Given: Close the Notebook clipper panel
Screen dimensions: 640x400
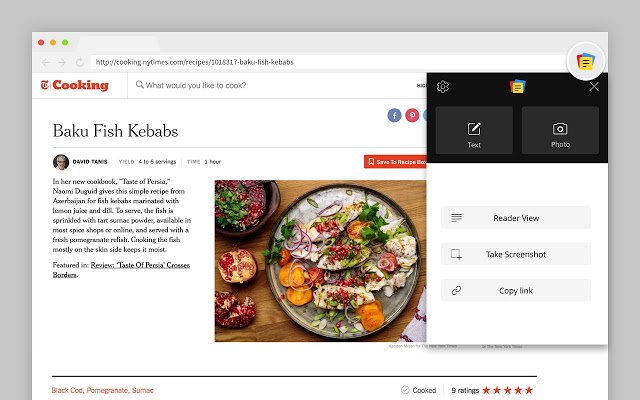Looking at the screenshot, I should point(594,86).
